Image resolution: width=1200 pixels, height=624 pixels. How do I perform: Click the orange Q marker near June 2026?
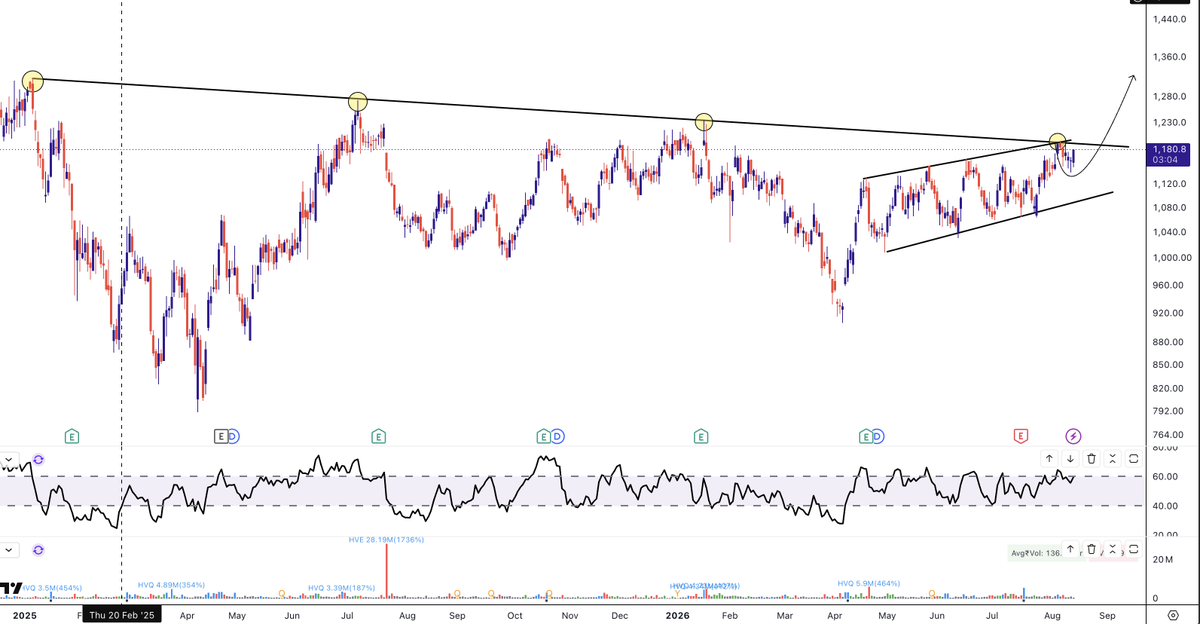[931, 594]
